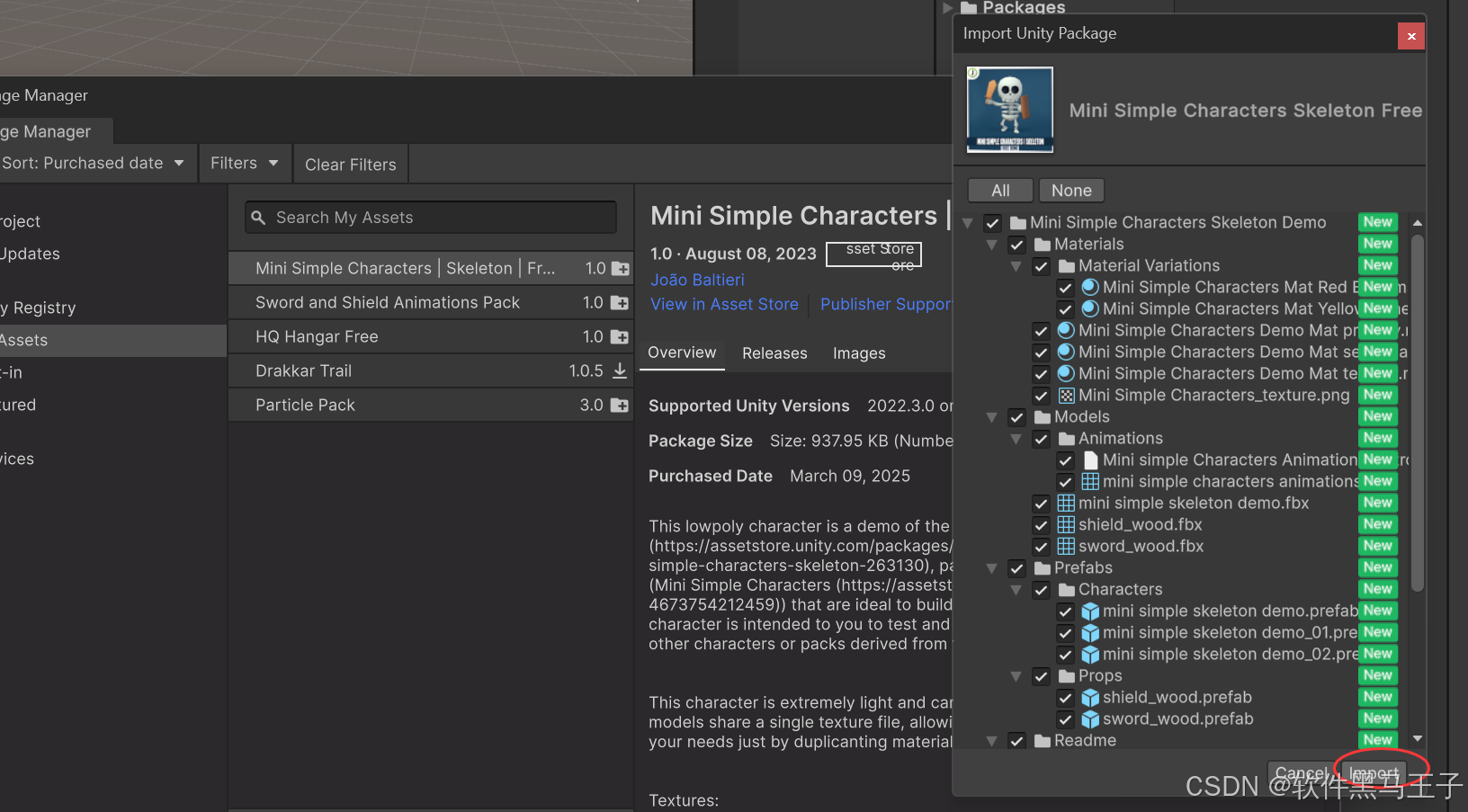Viewport: 1468px width, 812px height.
Task: Click None button in Import Unity Package
Action: click(x=1071, y=191)
